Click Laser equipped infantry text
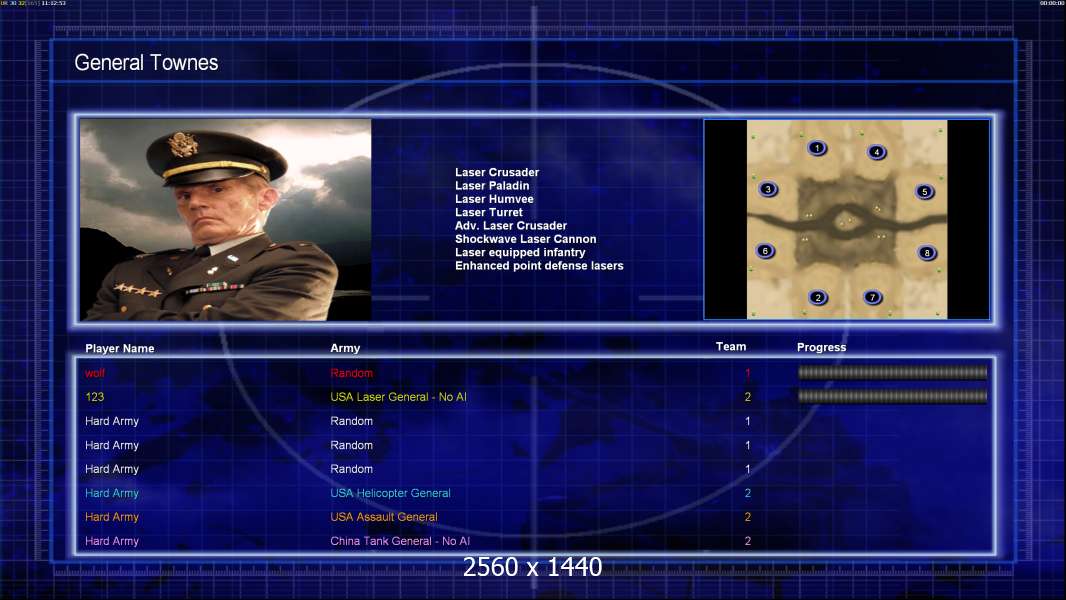The height and width of the screenshot is (600, 1066). 520,252
